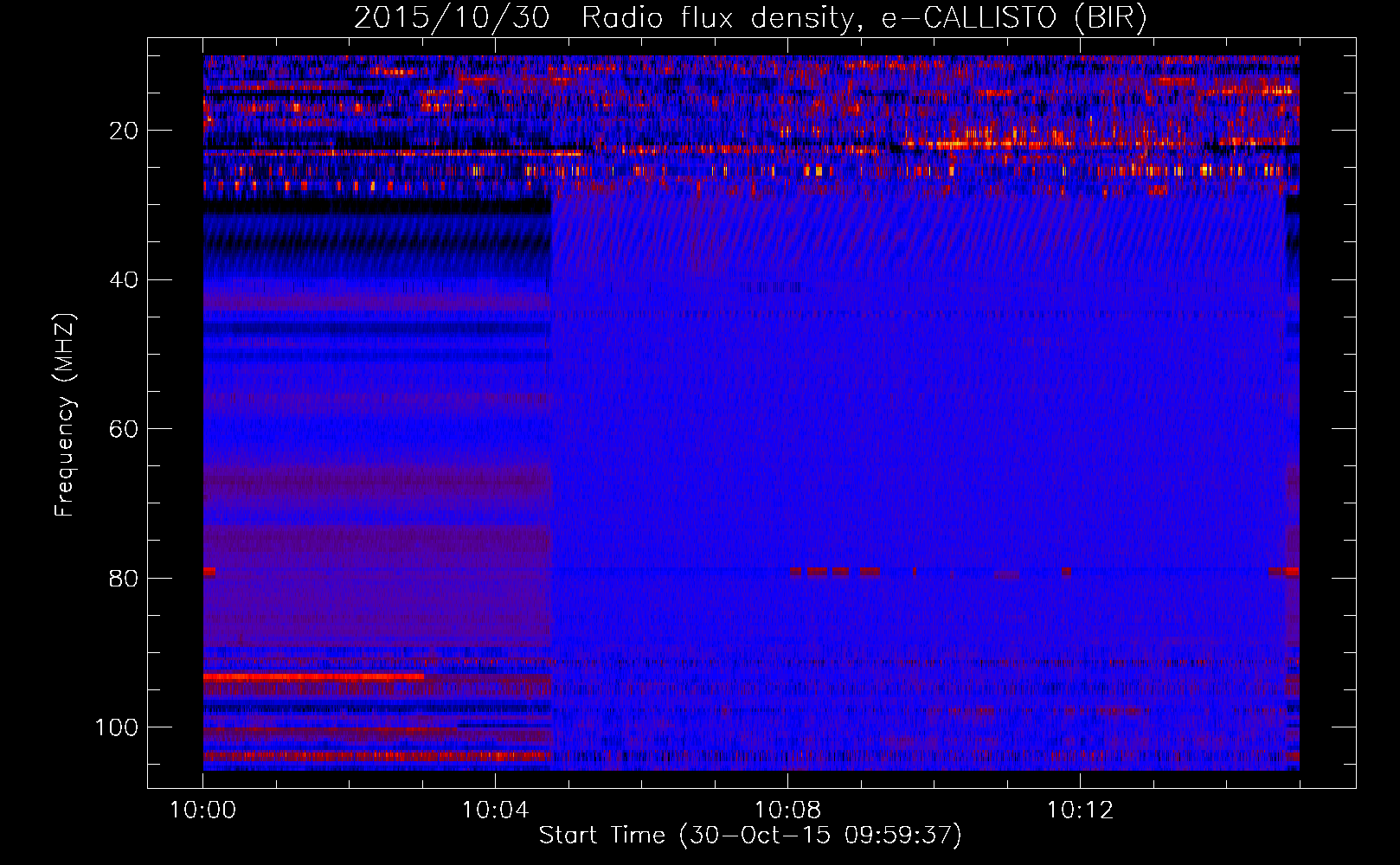The image size is (1400, 865).
Task: Click the '10:12' time tick label
Action: tap(1080, 811)
